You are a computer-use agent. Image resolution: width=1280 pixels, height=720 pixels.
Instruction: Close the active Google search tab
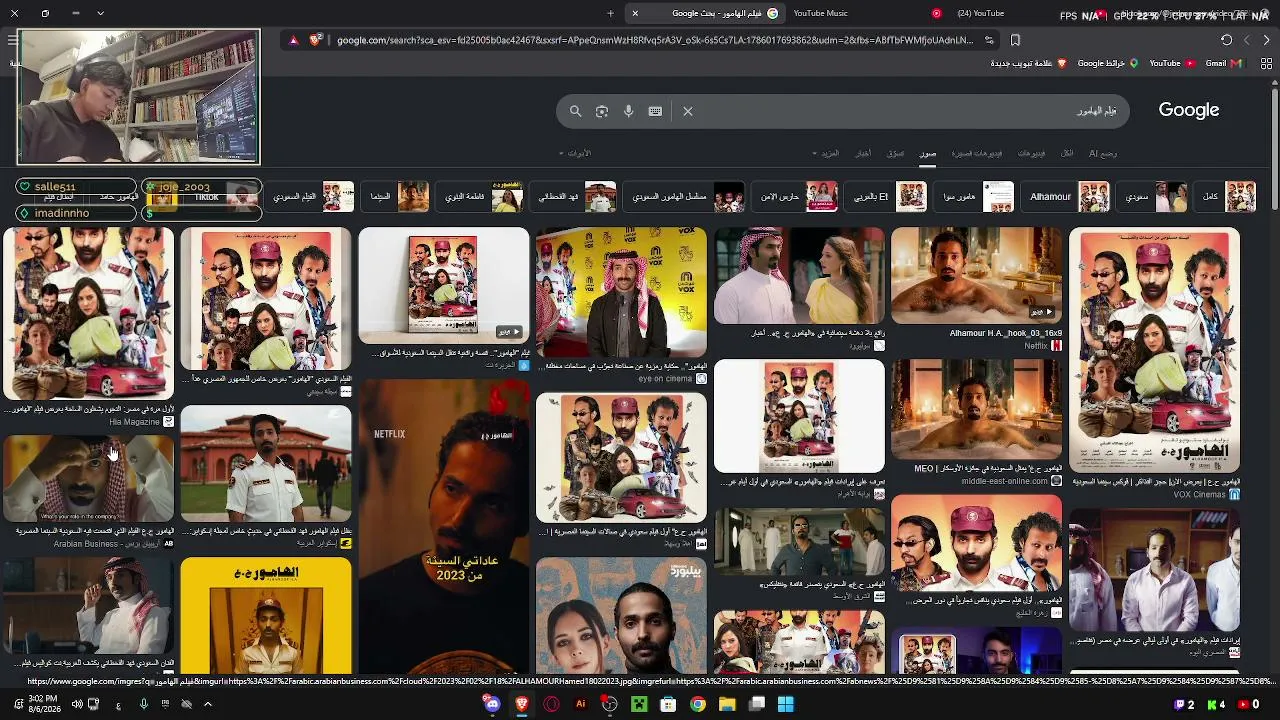tap(634, 13)
